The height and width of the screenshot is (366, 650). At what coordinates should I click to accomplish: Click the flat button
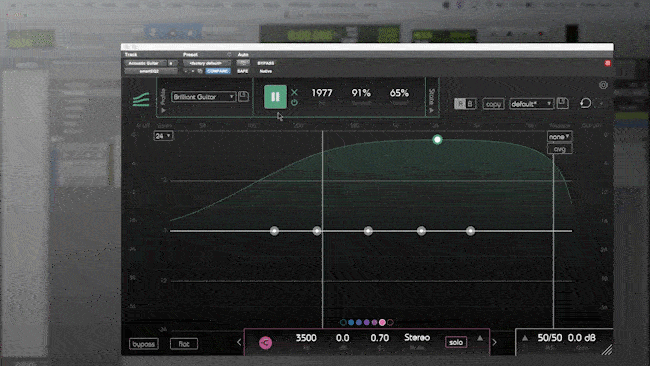tap(184, 344)
